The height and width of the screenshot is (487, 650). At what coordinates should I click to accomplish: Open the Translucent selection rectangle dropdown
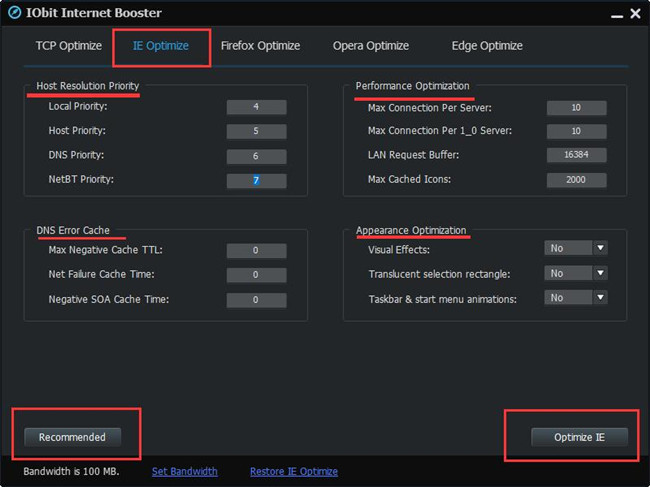(x=576, y=273)
